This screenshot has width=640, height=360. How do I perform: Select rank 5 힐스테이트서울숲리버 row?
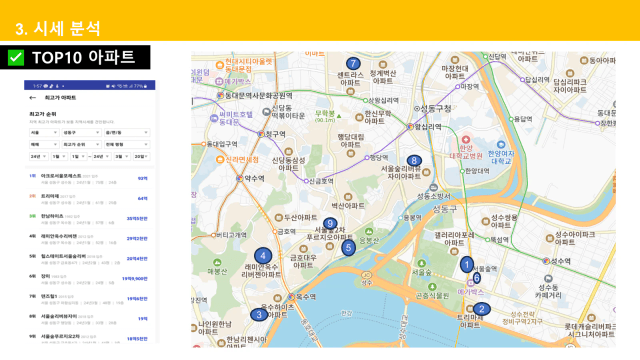tap(89, 259)
